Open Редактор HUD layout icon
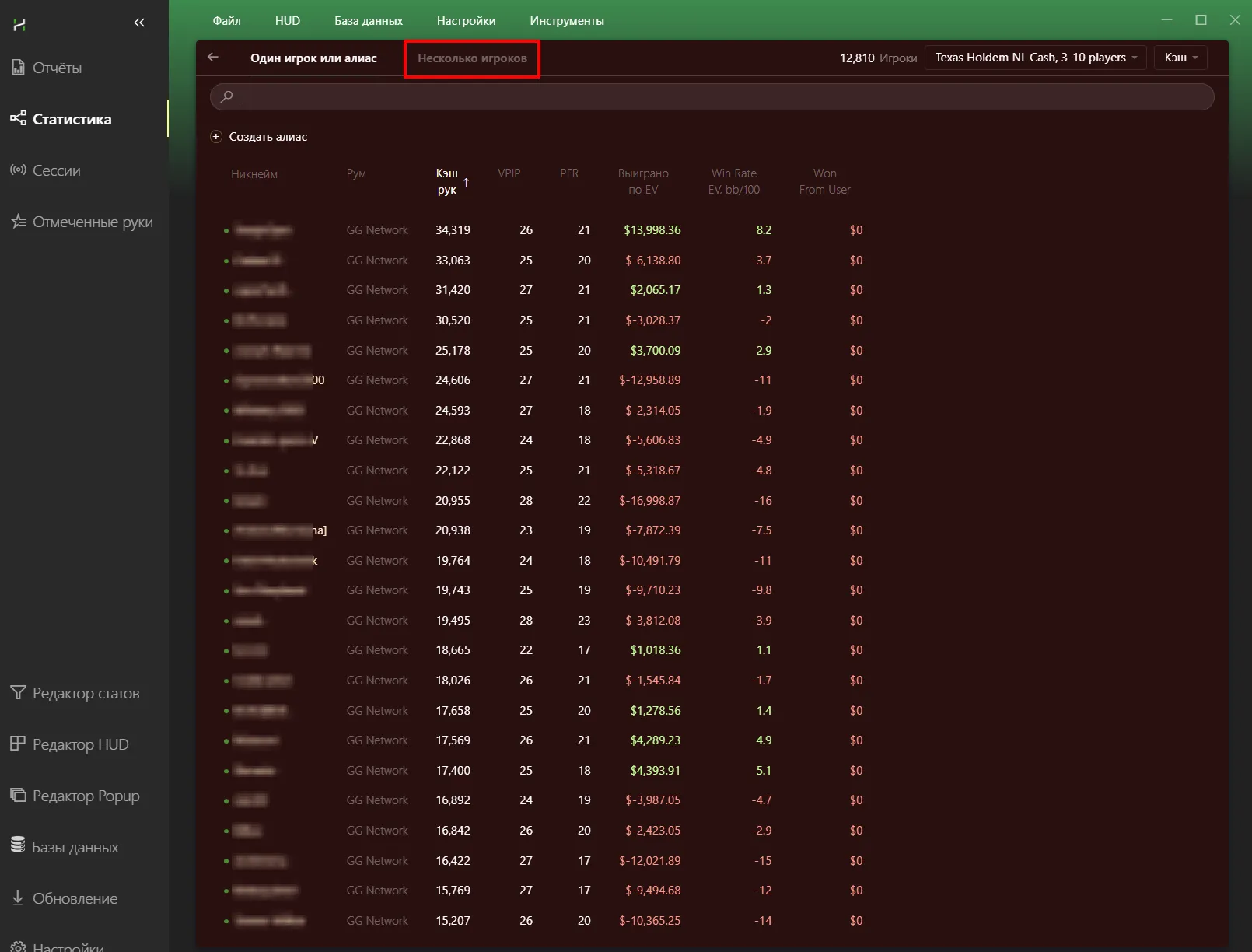Image resolution: width=1252 pixels, height=952 pixels. [18, 744]
